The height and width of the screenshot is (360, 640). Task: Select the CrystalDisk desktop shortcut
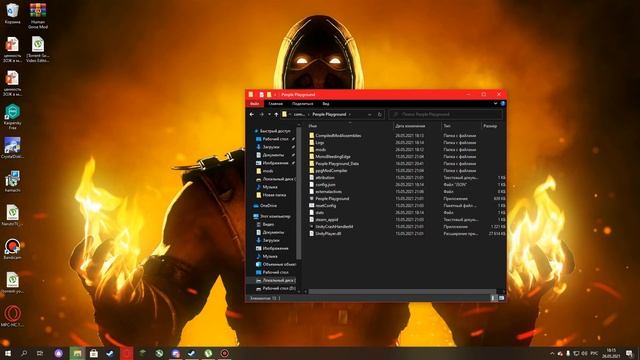(x=12, y=148)
